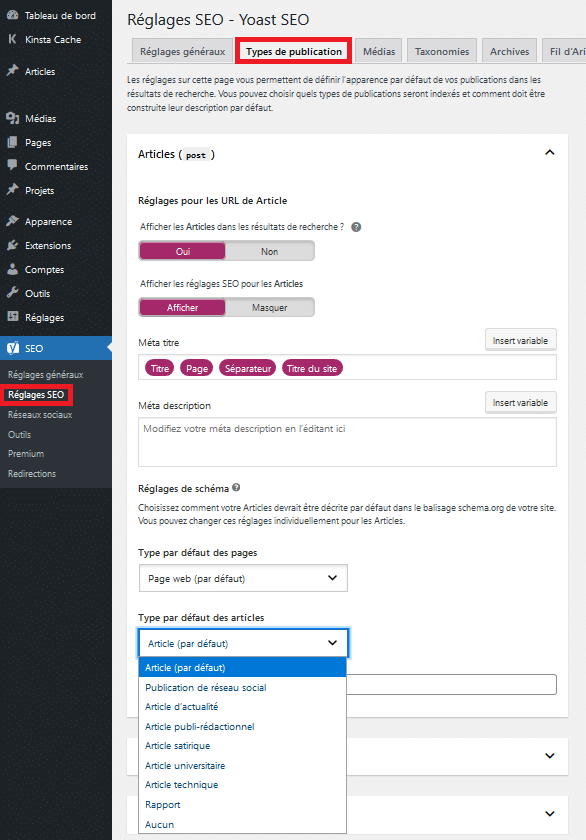Open Type par défaut des pages dropdown
This screenshot has width=586, height=840.
point(243,578)
